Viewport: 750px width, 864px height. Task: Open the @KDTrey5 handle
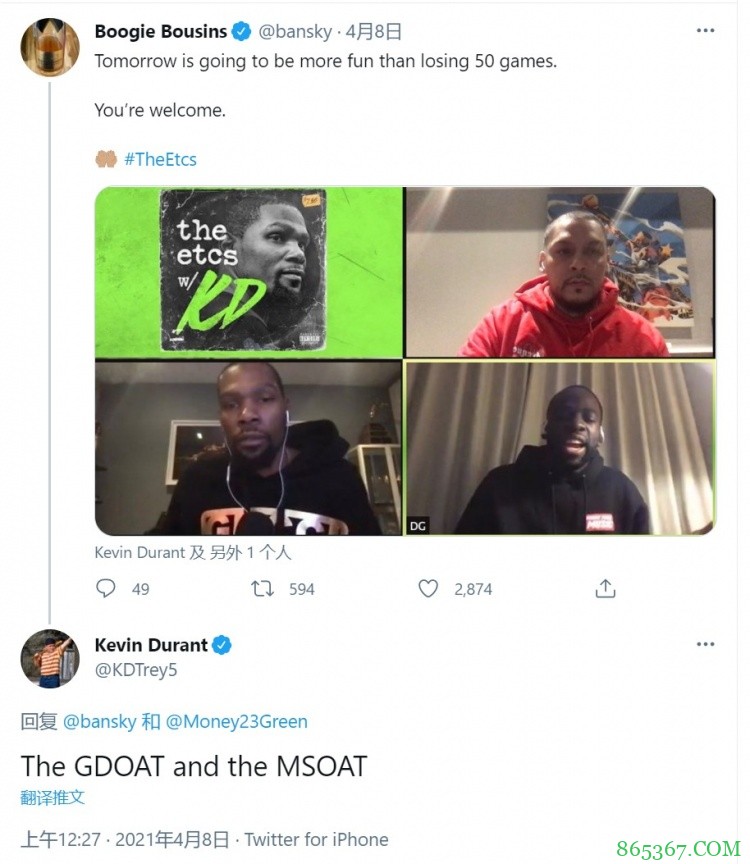coord(136,669)
